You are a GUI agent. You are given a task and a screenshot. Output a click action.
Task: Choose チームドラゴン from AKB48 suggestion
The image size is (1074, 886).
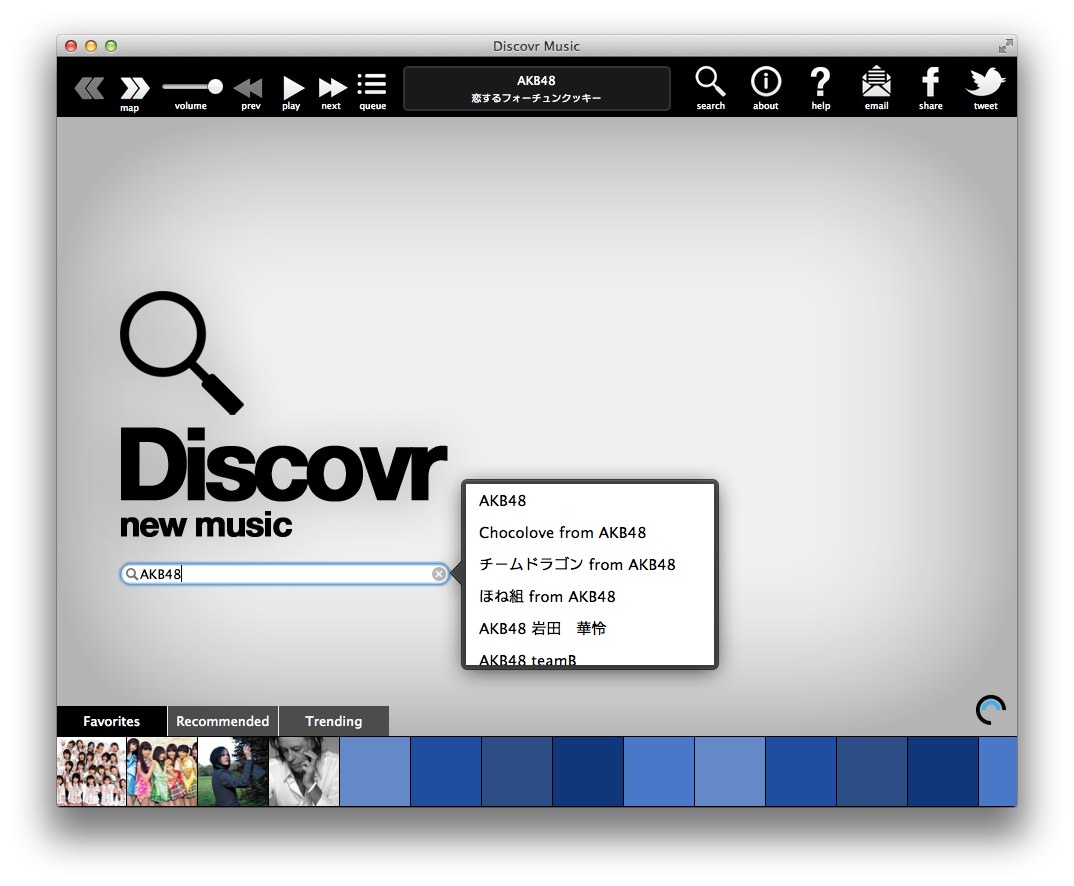pyautogui.click(x=590, y=564)
